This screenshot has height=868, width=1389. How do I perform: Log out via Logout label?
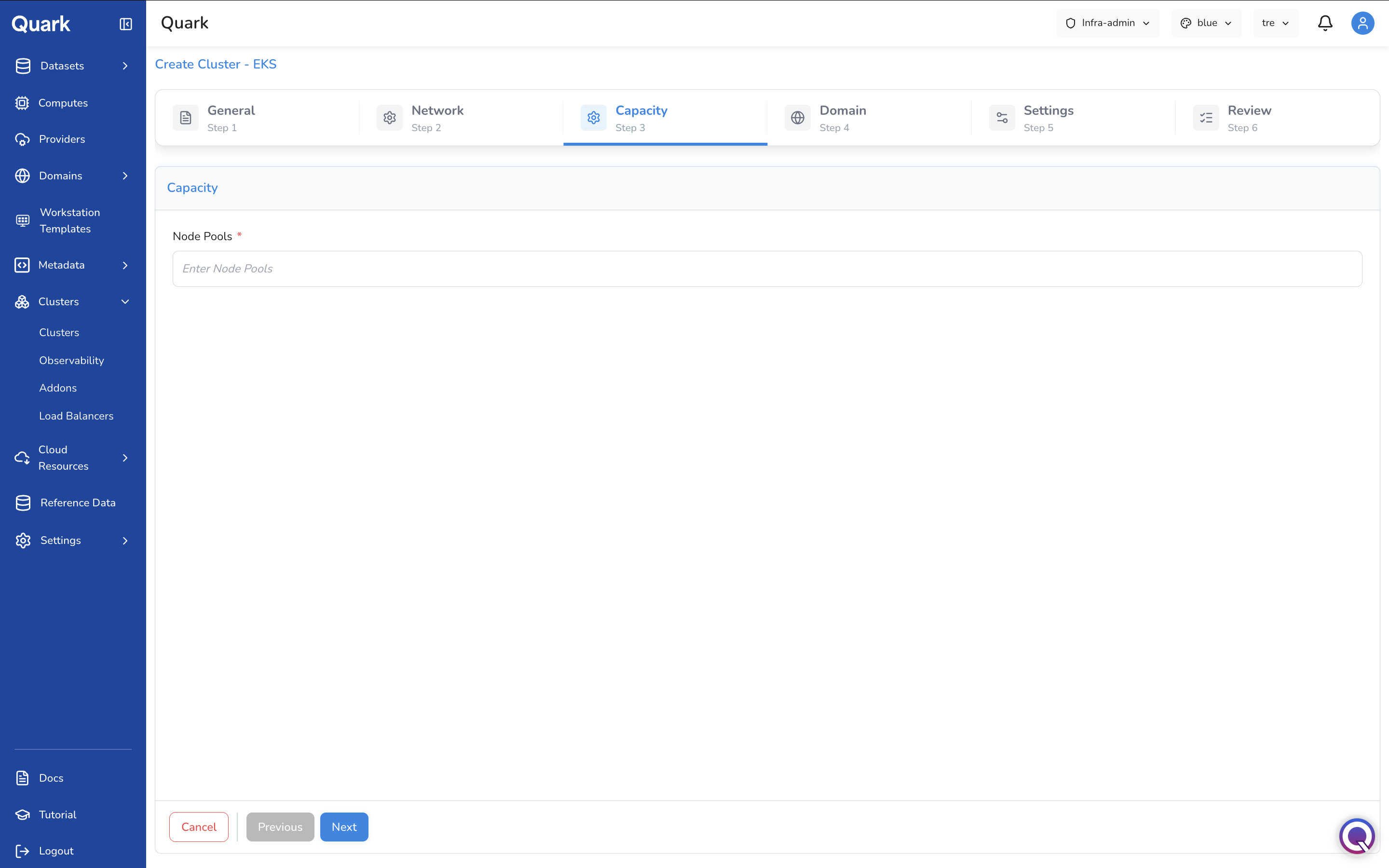56,851
